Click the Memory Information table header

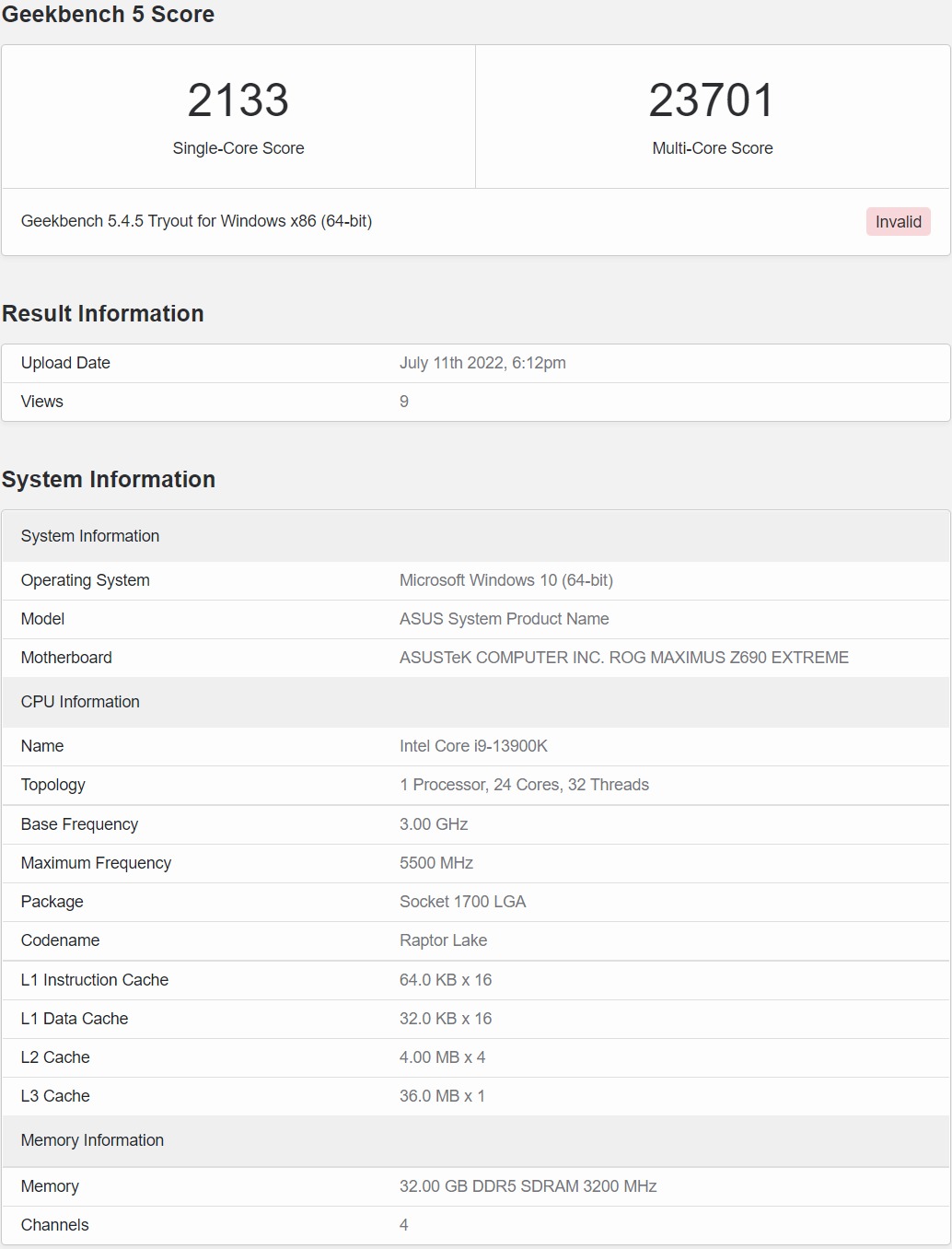click(475, 1140)
